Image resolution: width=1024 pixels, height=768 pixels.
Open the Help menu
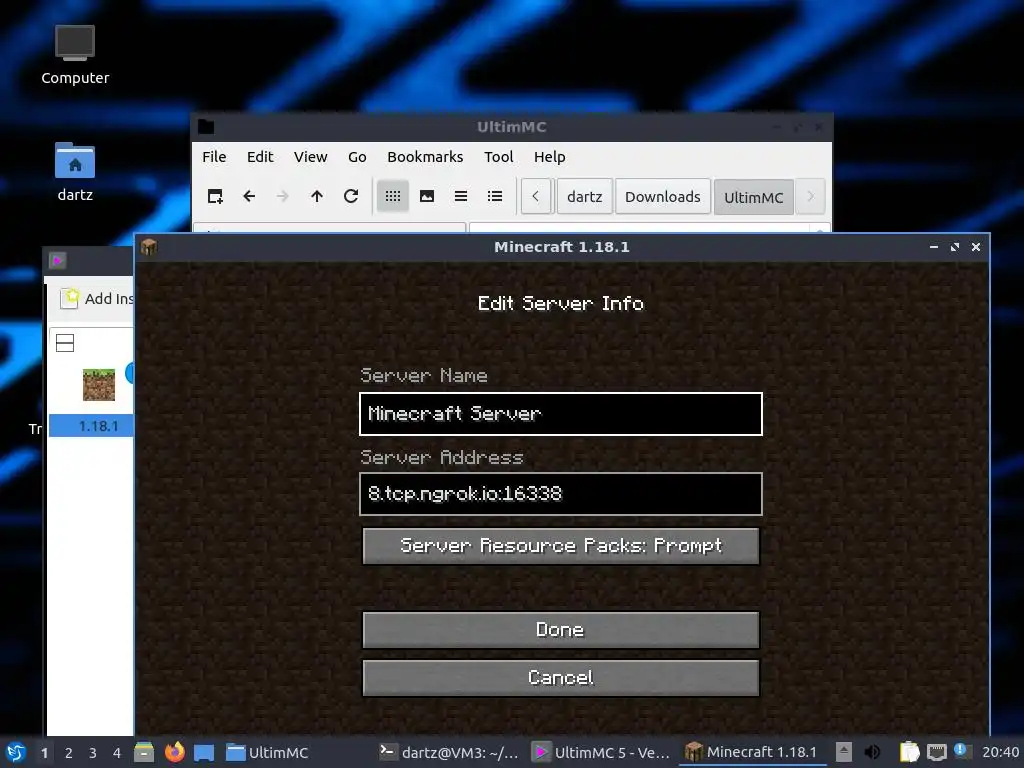549,157
